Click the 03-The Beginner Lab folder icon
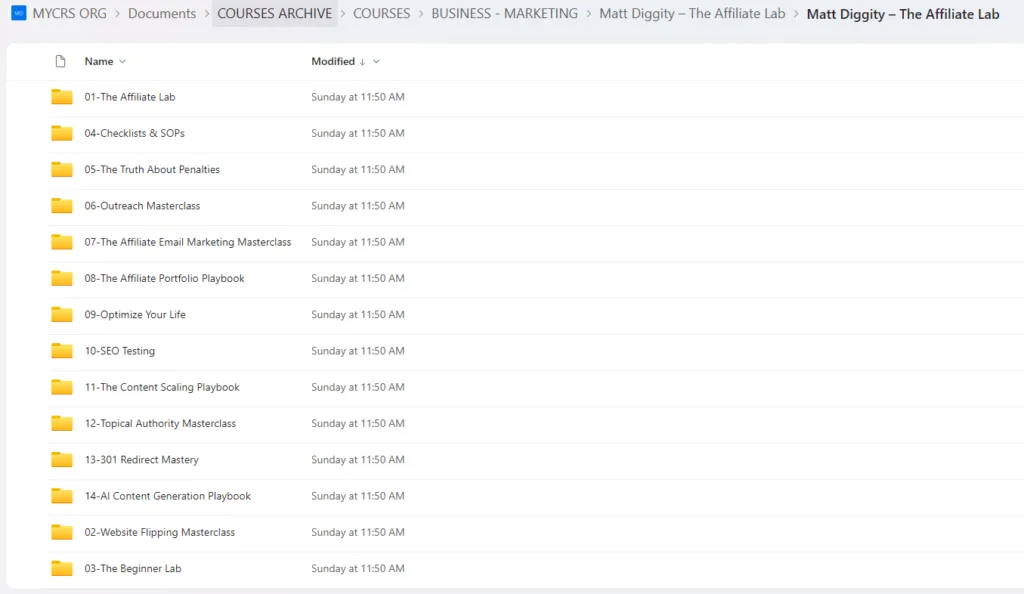This screenshot has height=594, width=1024. (x=62, y=569)
